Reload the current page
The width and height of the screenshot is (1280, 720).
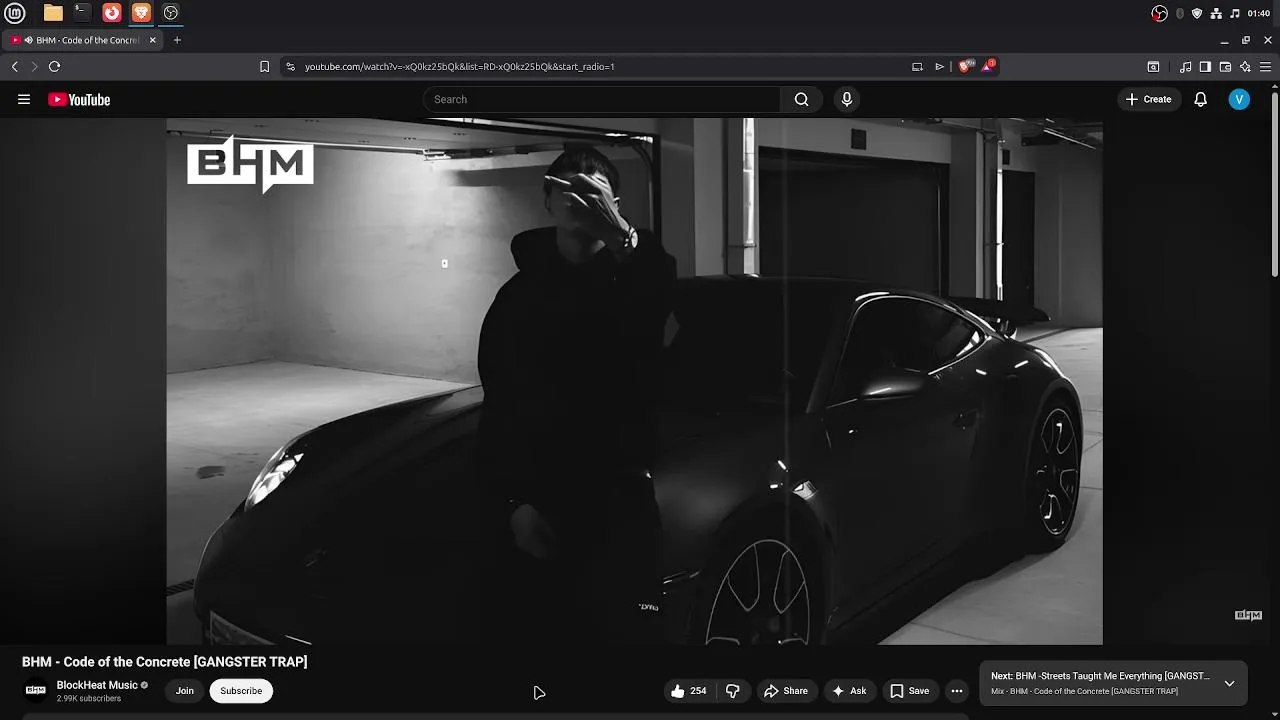[54, 66]
